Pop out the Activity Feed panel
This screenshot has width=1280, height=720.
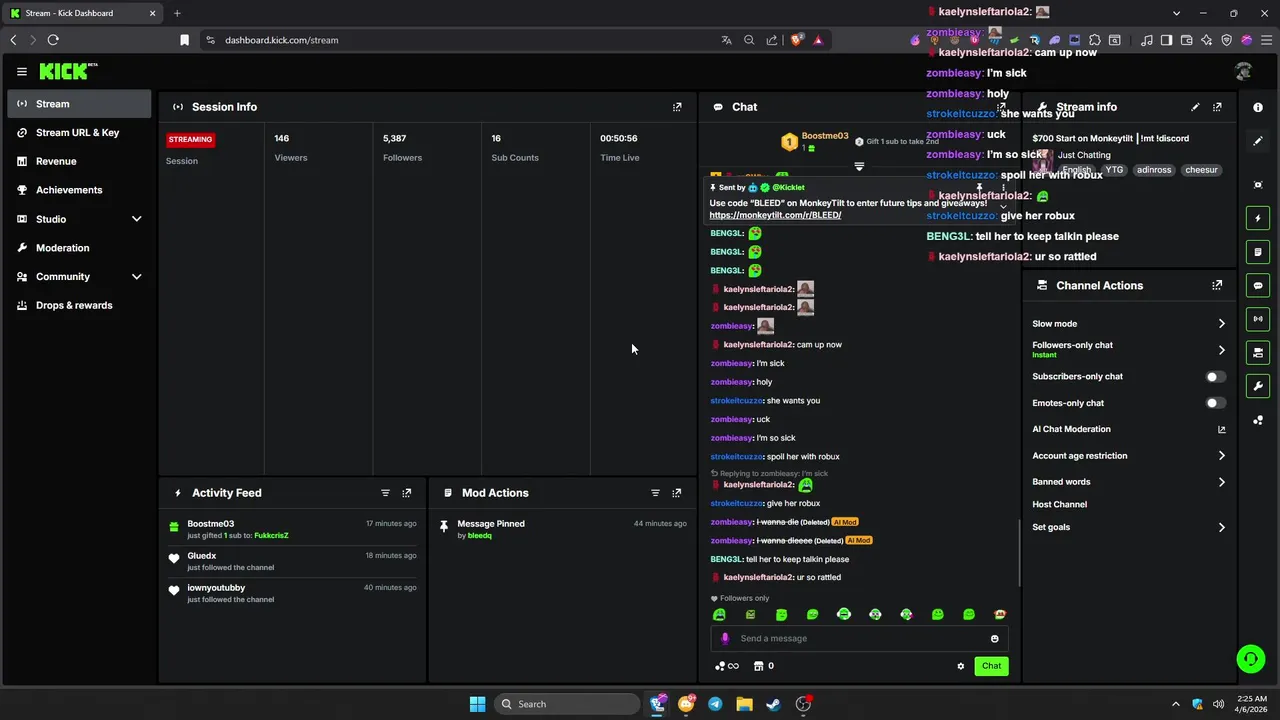407,493
